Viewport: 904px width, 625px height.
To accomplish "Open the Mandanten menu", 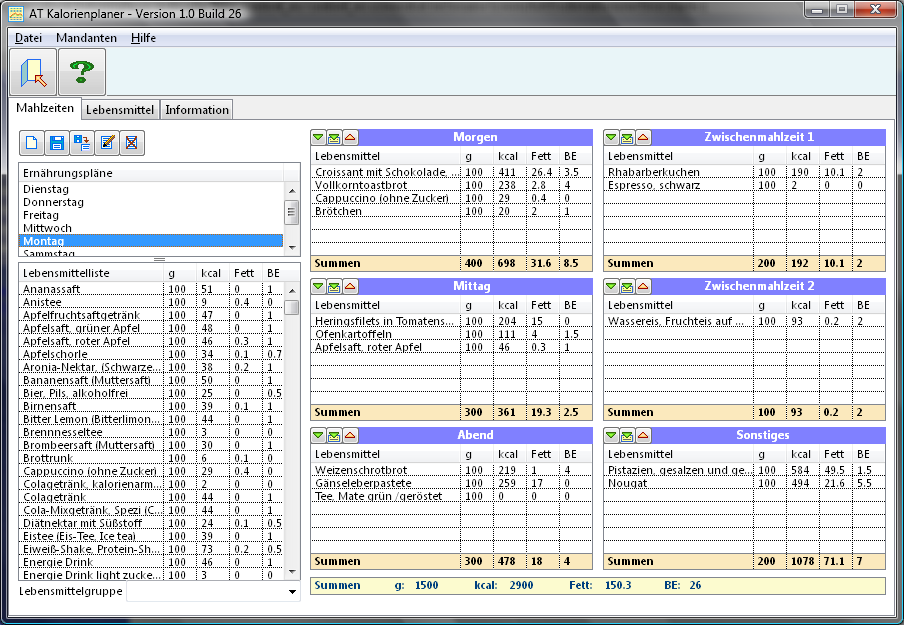I will pyautogui.click(x=86, y=38).
